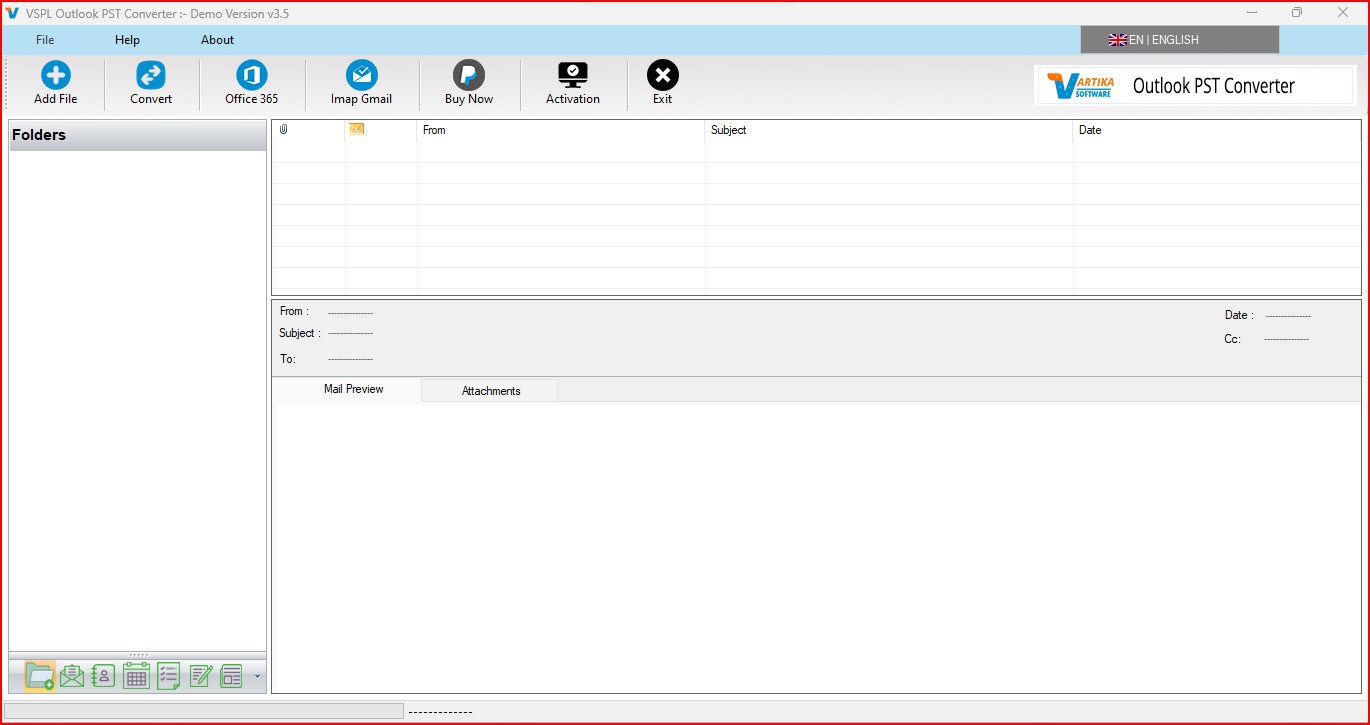This screenshot has width=1370, height=725.
Task: Switch to the mail envelope view icon
Action: click(x=72, y=676)
